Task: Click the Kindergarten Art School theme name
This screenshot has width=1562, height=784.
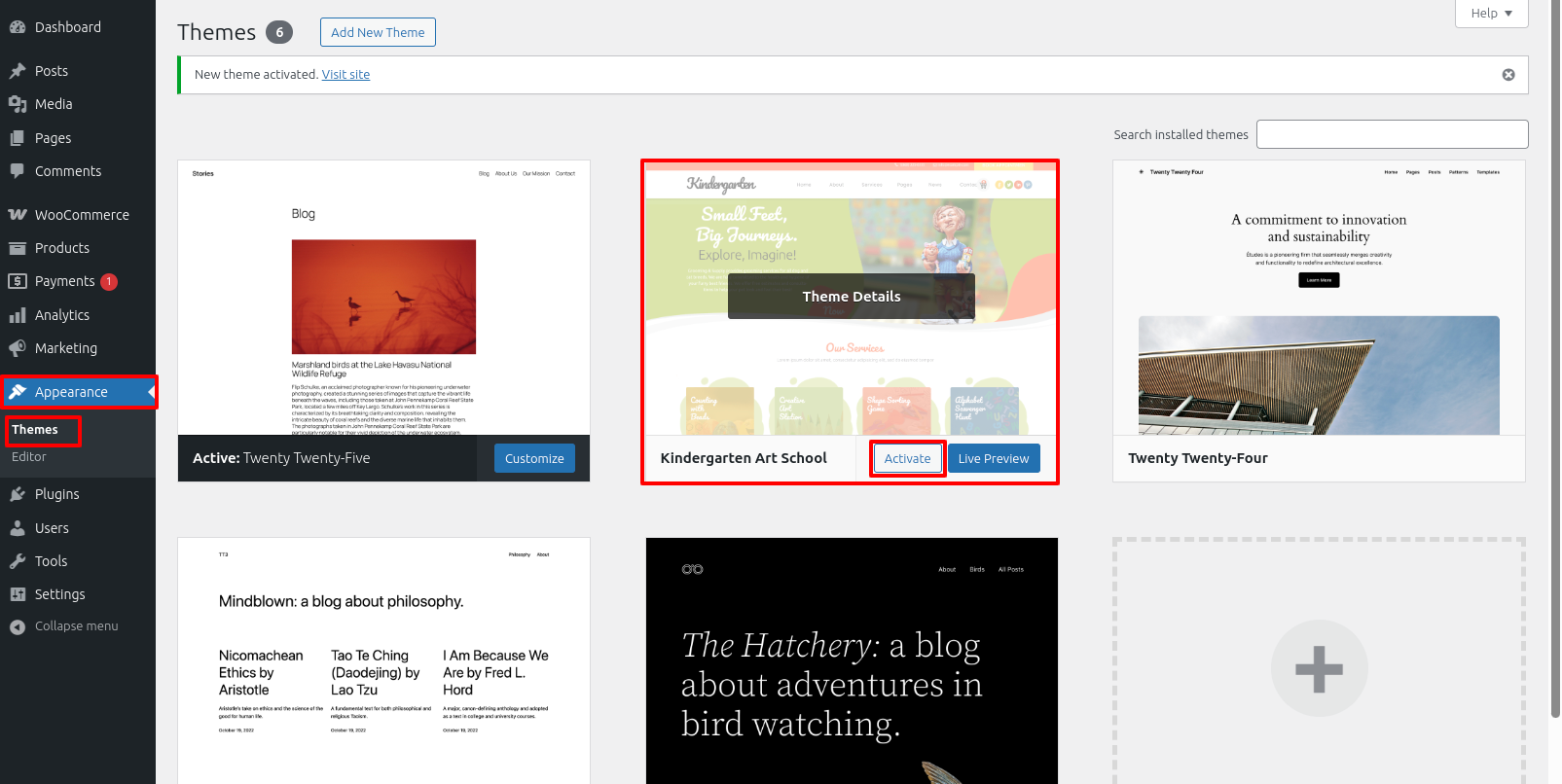Action: [x=744, y=458]
